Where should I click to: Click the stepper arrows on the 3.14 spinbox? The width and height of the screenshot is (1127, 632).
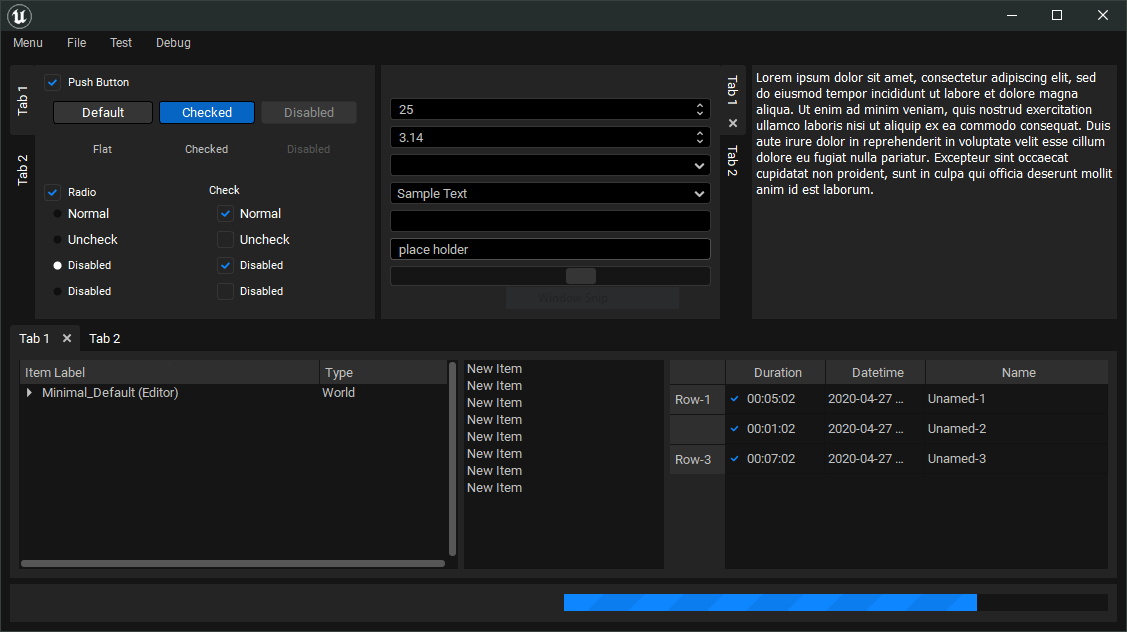pos(699,137)
